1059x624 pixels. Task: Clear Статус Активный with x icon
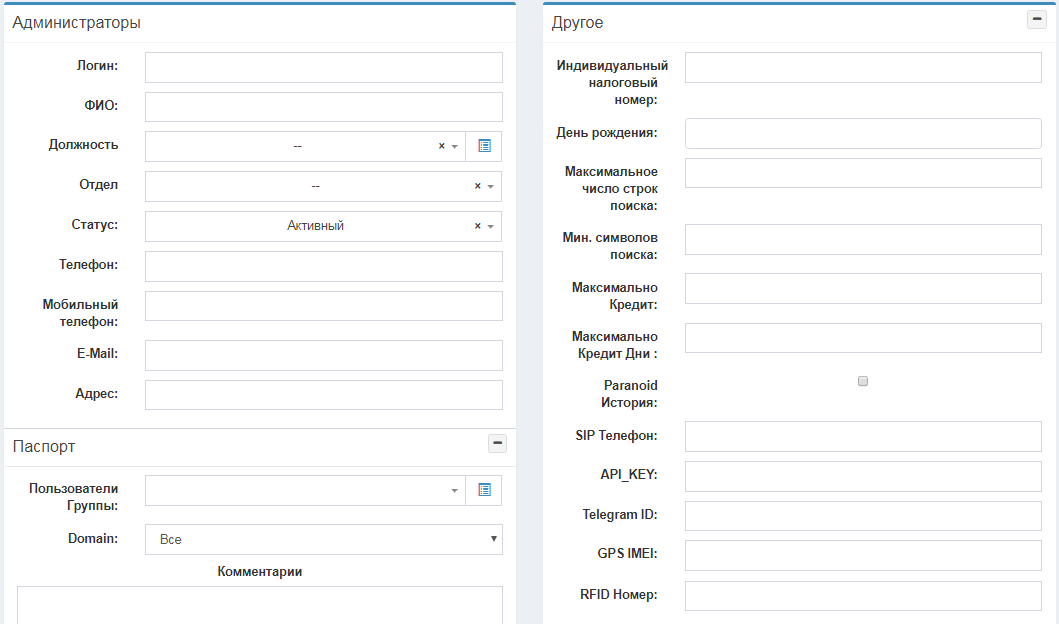tap(477, 226)
